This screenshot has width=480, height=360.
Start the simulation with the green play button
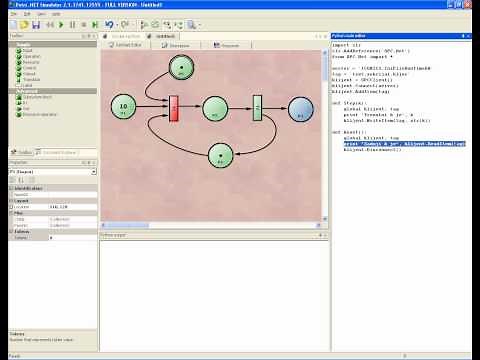pyautogui.click(x=61, y=25)
